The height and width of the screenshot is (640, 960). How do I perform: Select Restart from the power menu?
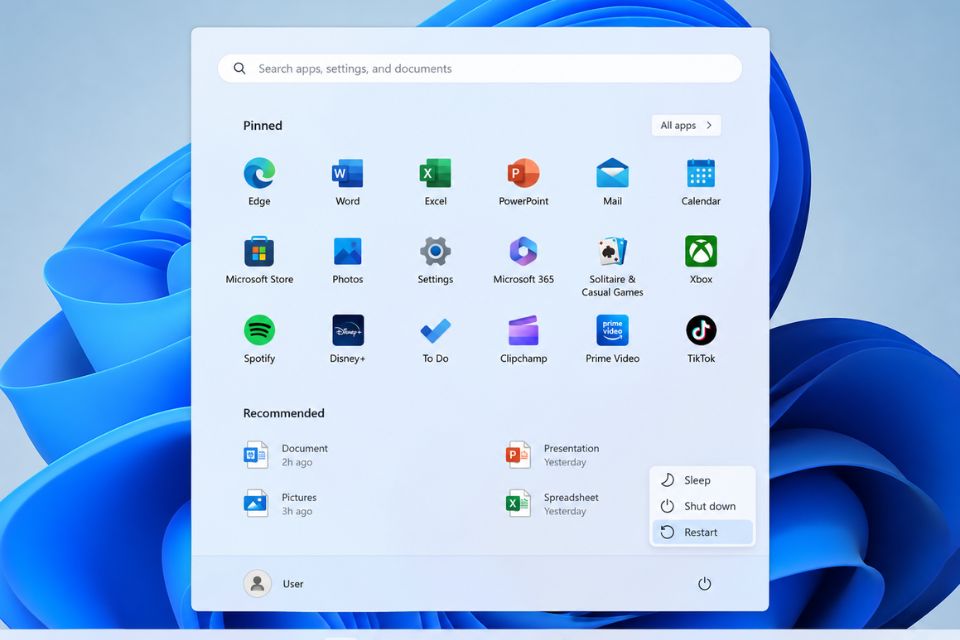(x=702, y=532)
